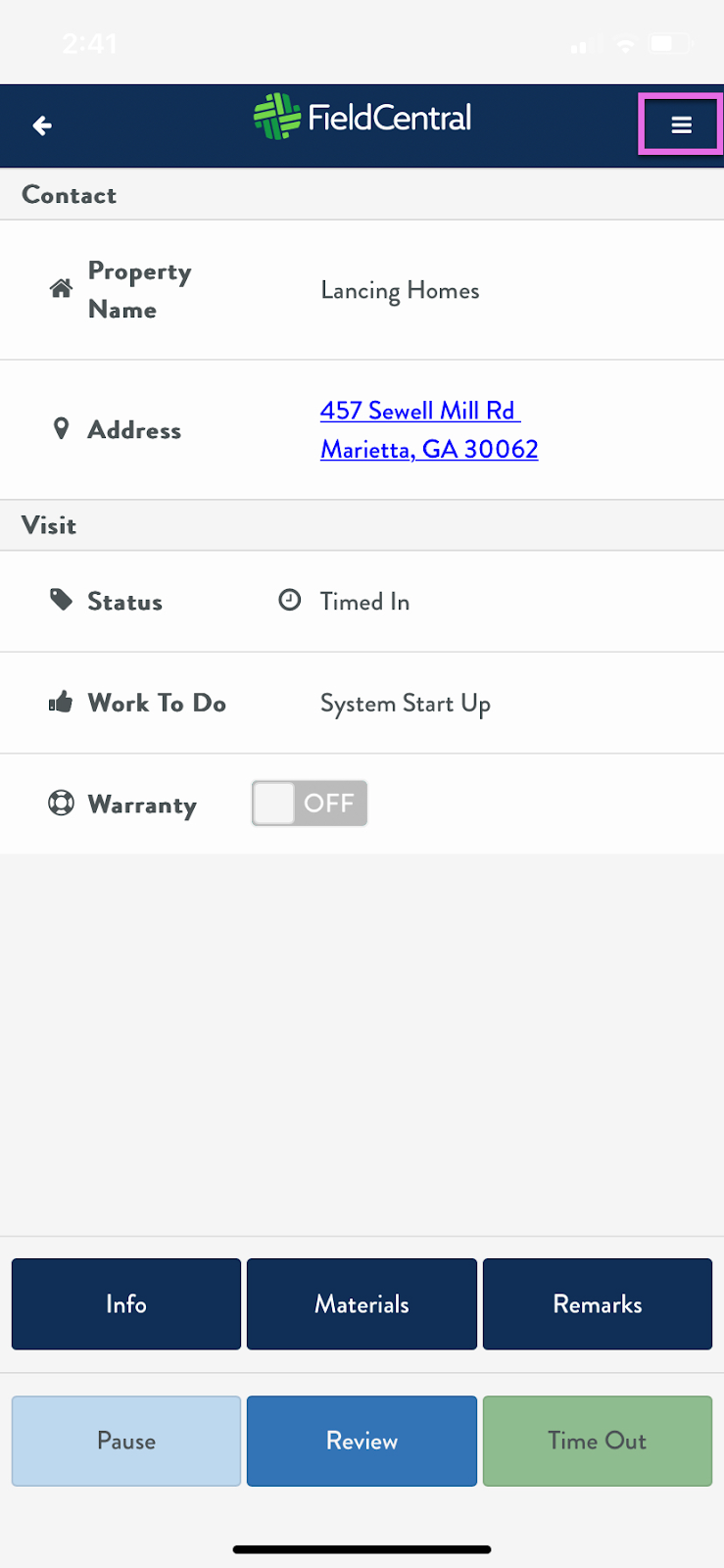The height and width of the screenshot is (1568, 724).
Task: Click the Review button
Action: point(362,1441)
